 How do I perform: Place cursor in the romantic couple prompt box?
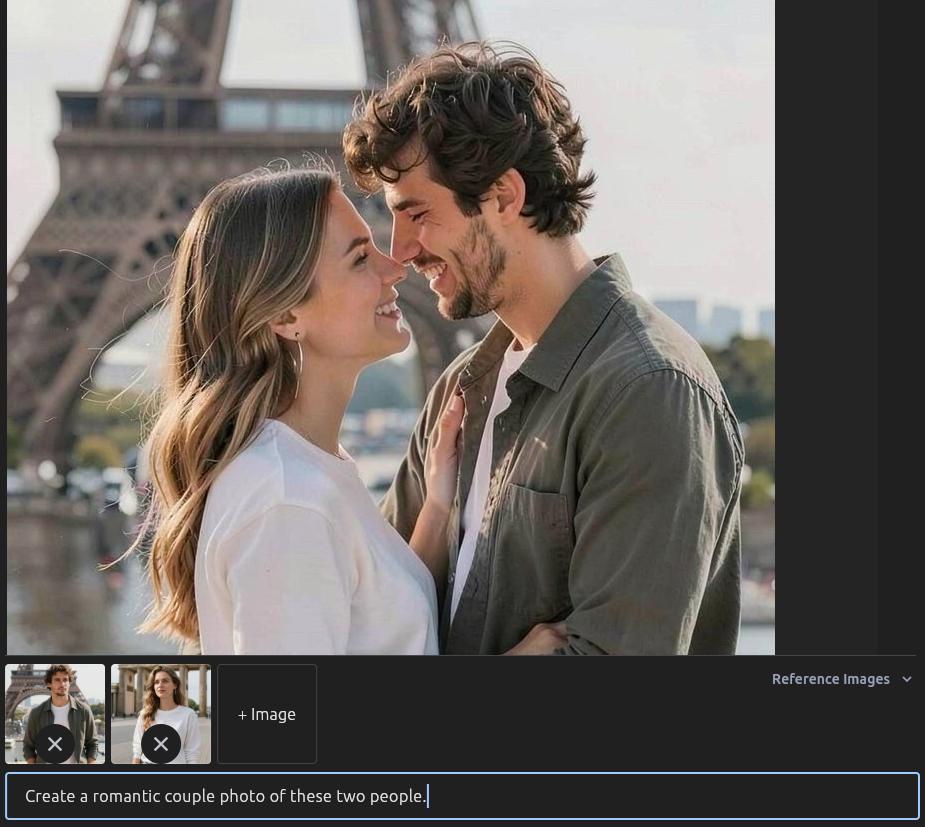click(462, 796)
